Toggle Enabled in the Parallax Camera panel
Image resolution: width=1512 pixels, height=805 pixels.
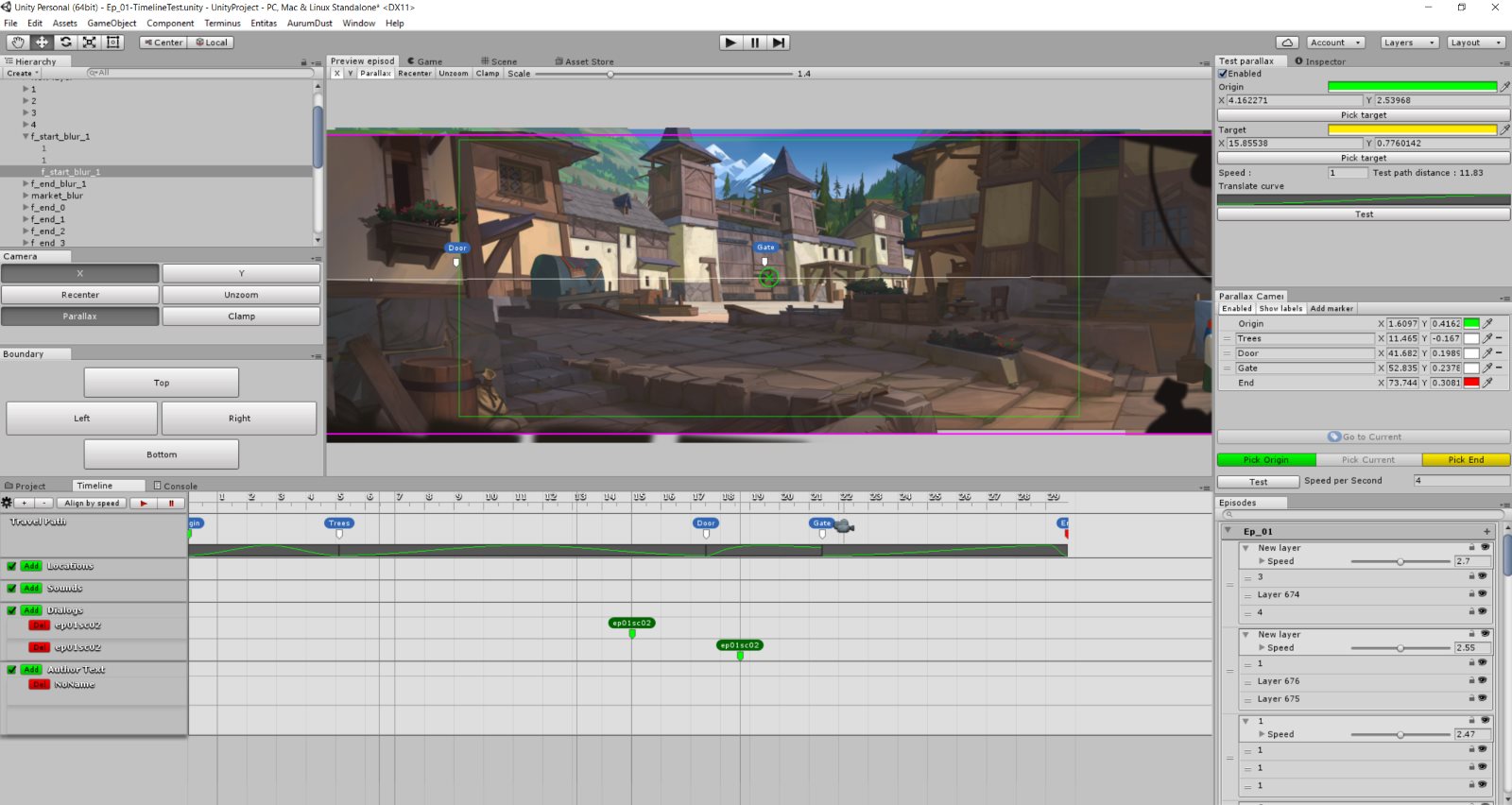pyautogui.click(x=1236, y=309)
